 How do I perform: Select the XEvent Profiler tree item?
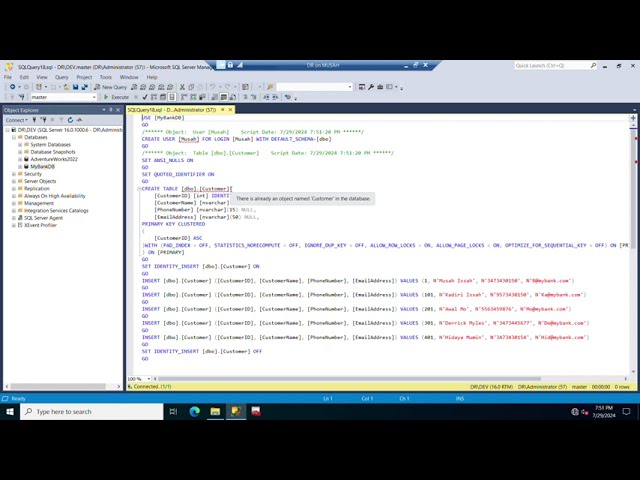(40, 225)
